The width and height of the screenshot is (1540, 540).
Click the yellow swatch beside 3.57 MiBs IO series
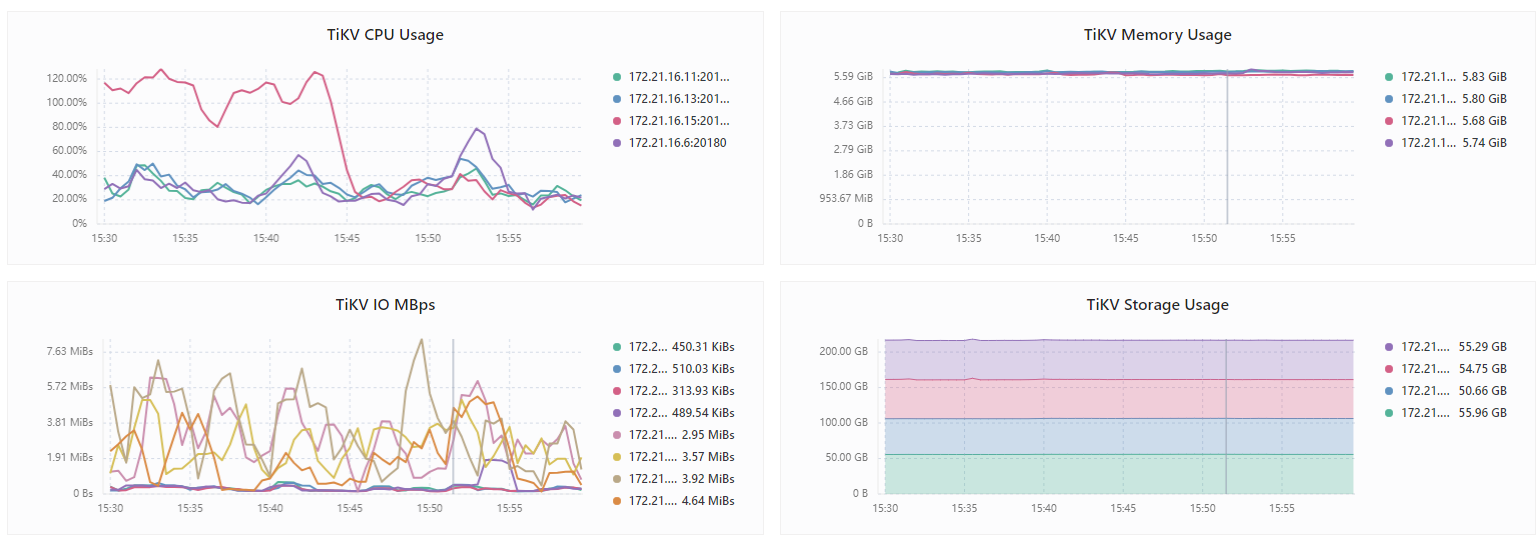click(x=617, y=456)
